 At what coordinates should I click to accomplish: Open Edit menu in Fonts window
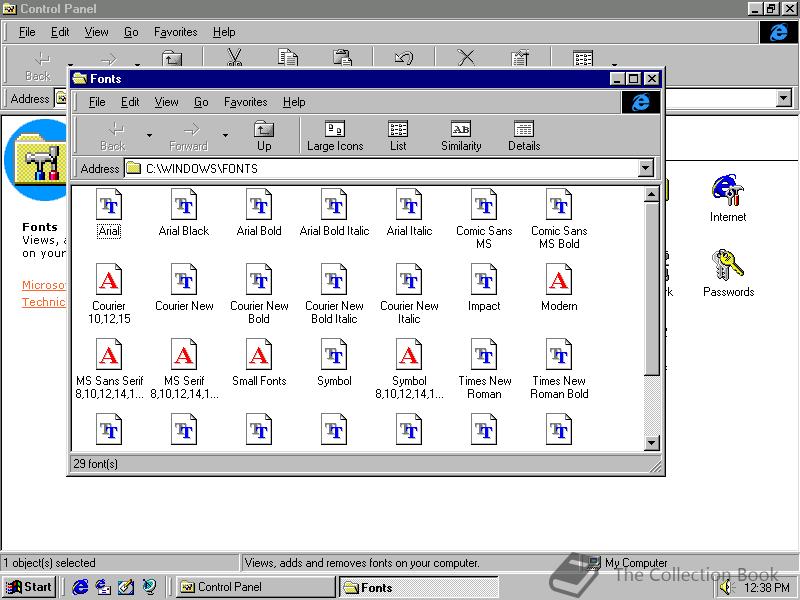pos(130,102)
